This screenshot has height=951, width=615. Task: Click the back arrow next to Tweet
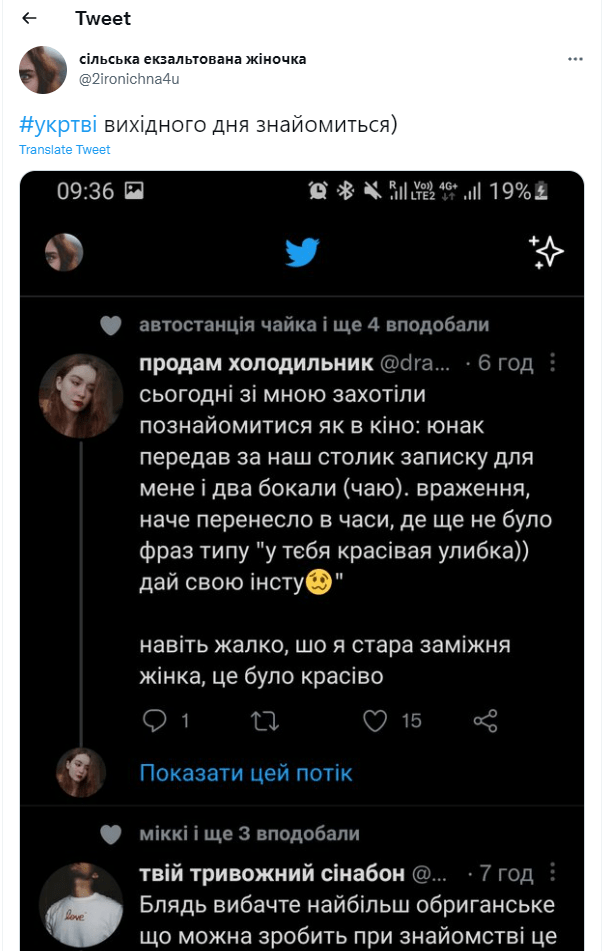29,19
